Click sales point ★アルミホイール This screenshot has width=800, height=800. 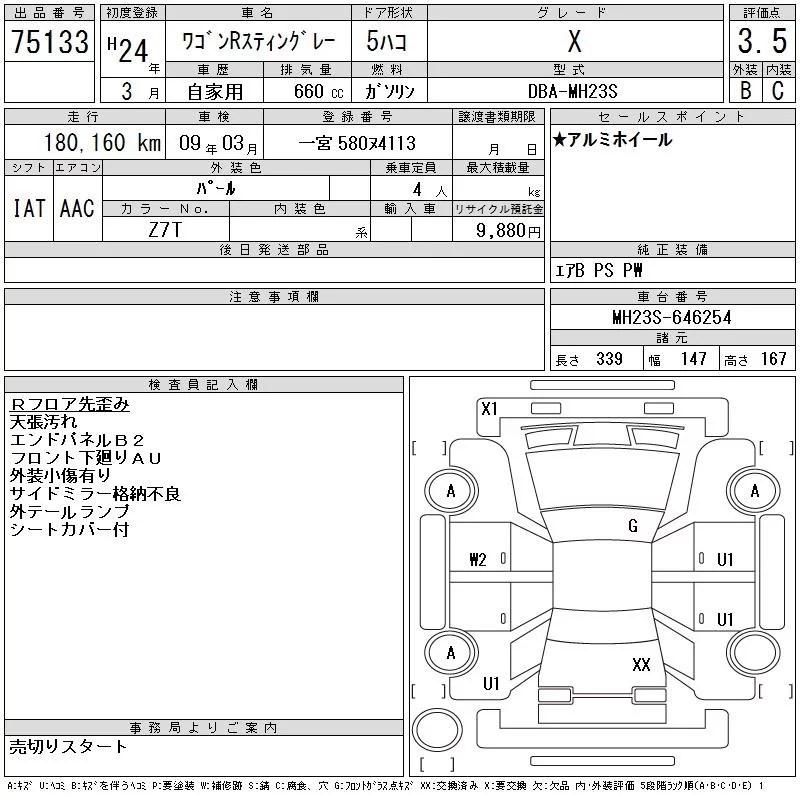pyautogui.click(x=612, y=139)
